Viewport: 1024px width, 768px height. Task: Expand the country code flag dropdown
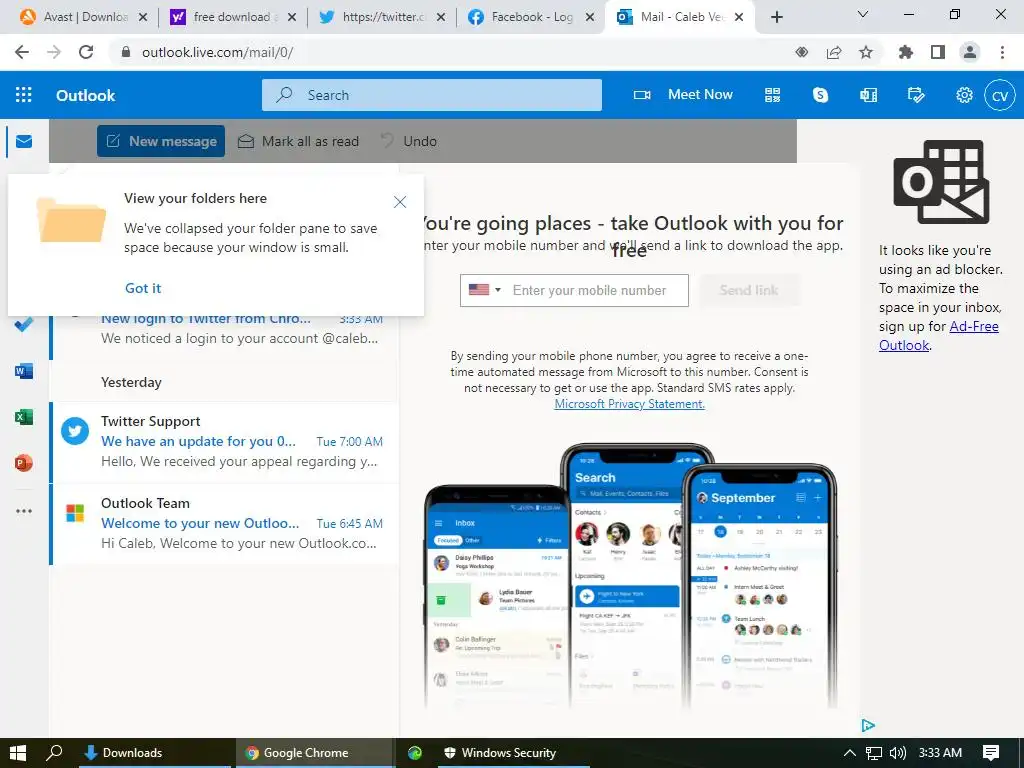pyautogui.click(x=484, y=289)
